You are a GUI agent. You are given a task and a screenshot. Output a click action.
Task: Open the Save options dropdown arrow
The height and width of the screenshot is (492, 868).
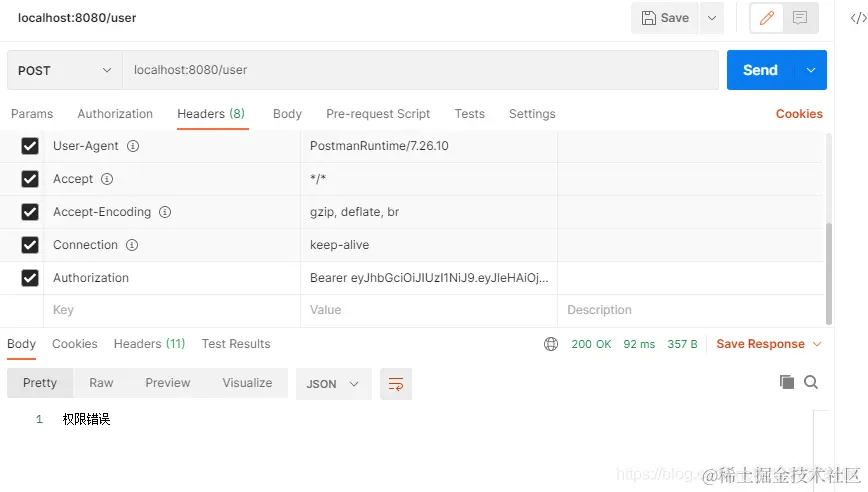(712, 18)
